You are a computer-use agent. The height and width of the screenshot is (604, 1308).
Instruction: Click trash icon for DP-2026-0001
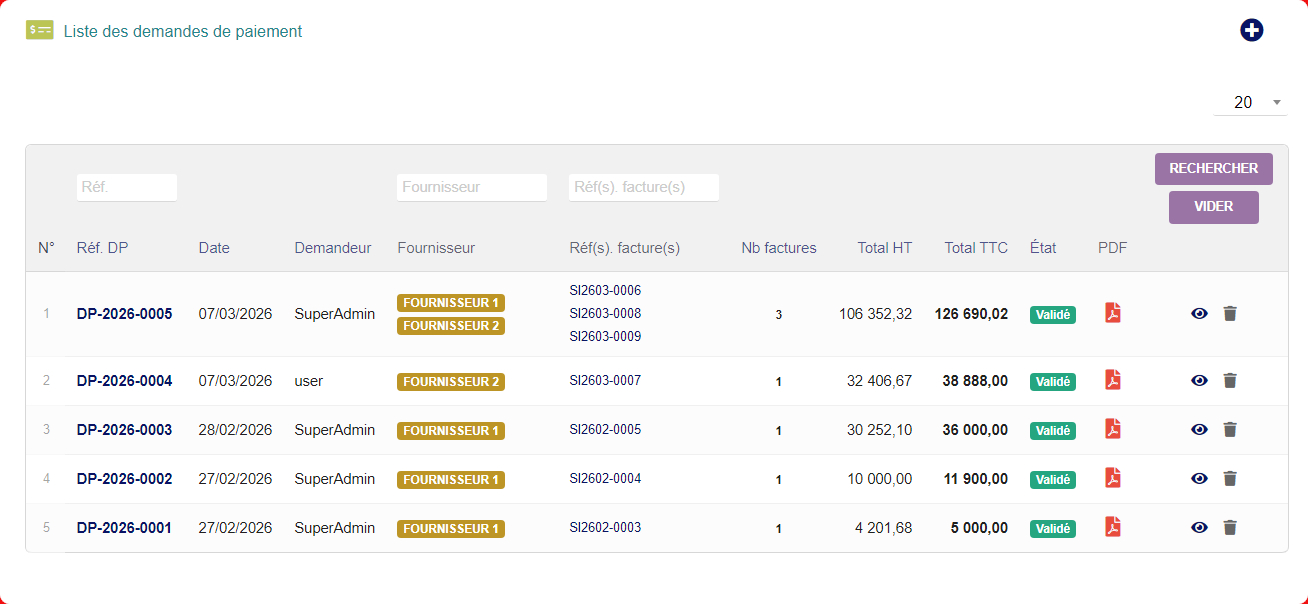click(1230, 528)
